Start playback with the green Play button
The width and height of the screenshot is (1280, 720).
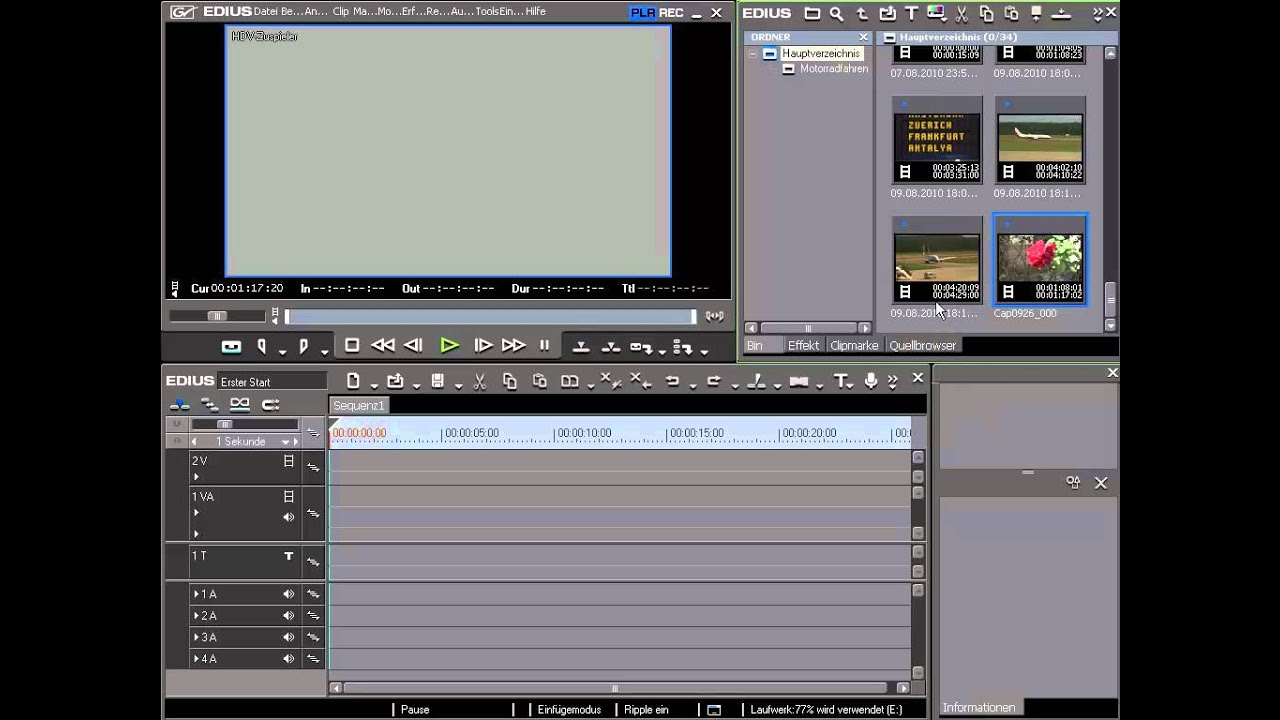(449, 346)
